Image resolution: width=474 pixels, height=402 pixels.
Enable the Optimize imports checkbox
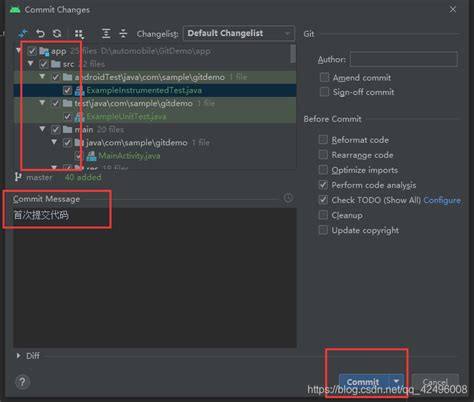(x=323, y=170)
